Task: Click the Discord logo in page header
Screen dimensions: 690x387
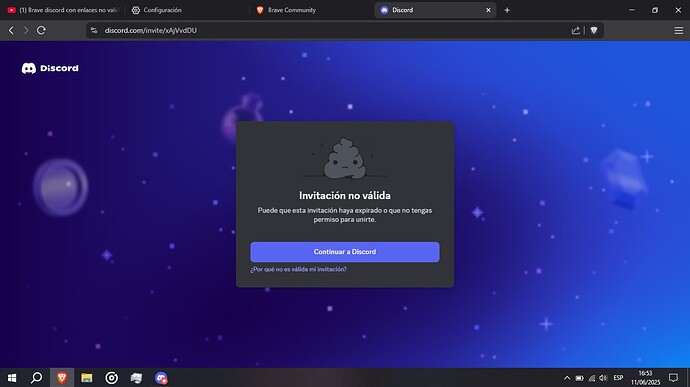Action: 50,68
